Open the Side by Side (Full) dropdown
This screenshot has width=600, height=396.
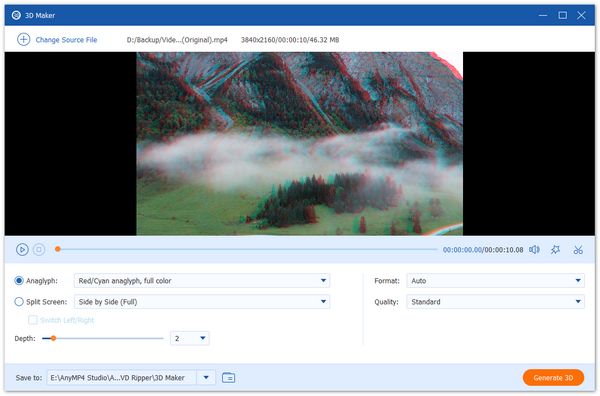202,302
